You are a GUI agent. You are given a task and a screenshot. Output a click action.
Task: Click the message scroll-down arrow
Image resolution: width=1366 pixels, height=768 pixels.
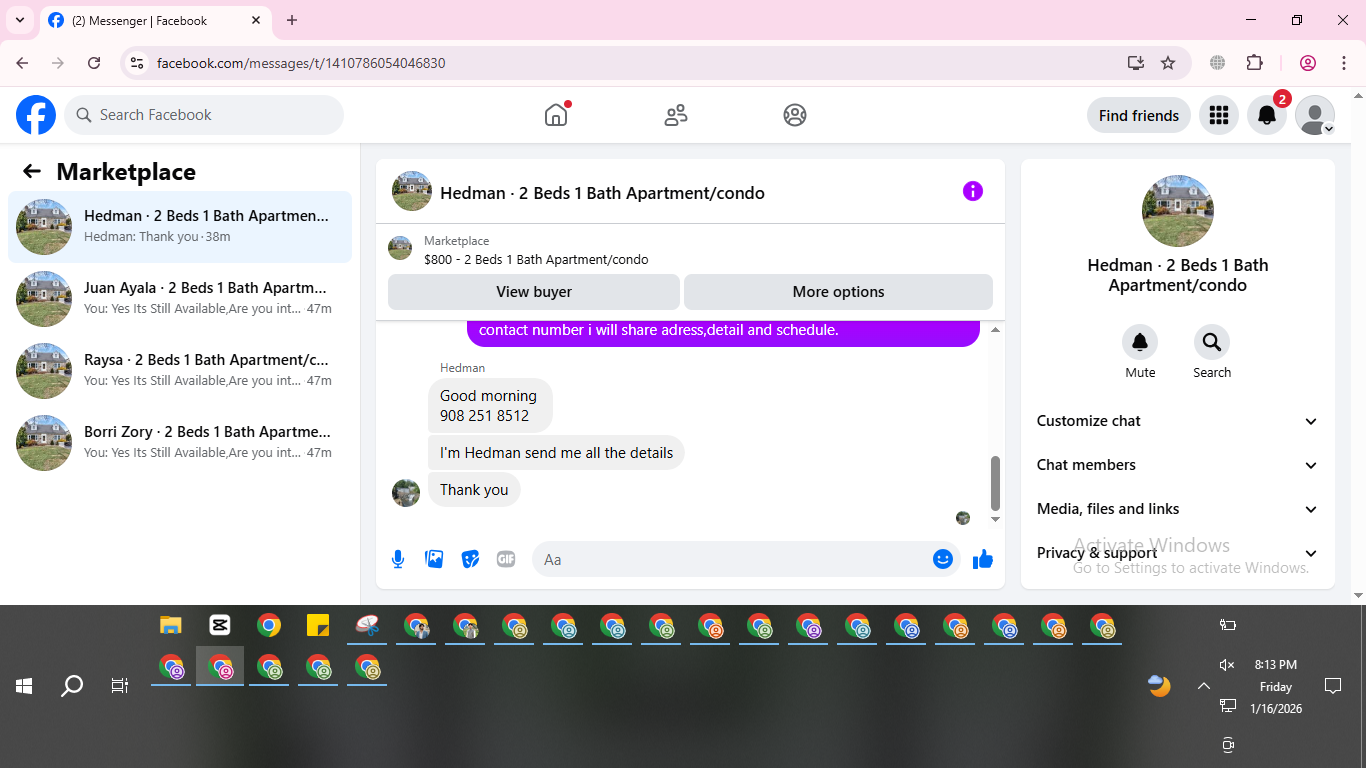tap(995, 519)
